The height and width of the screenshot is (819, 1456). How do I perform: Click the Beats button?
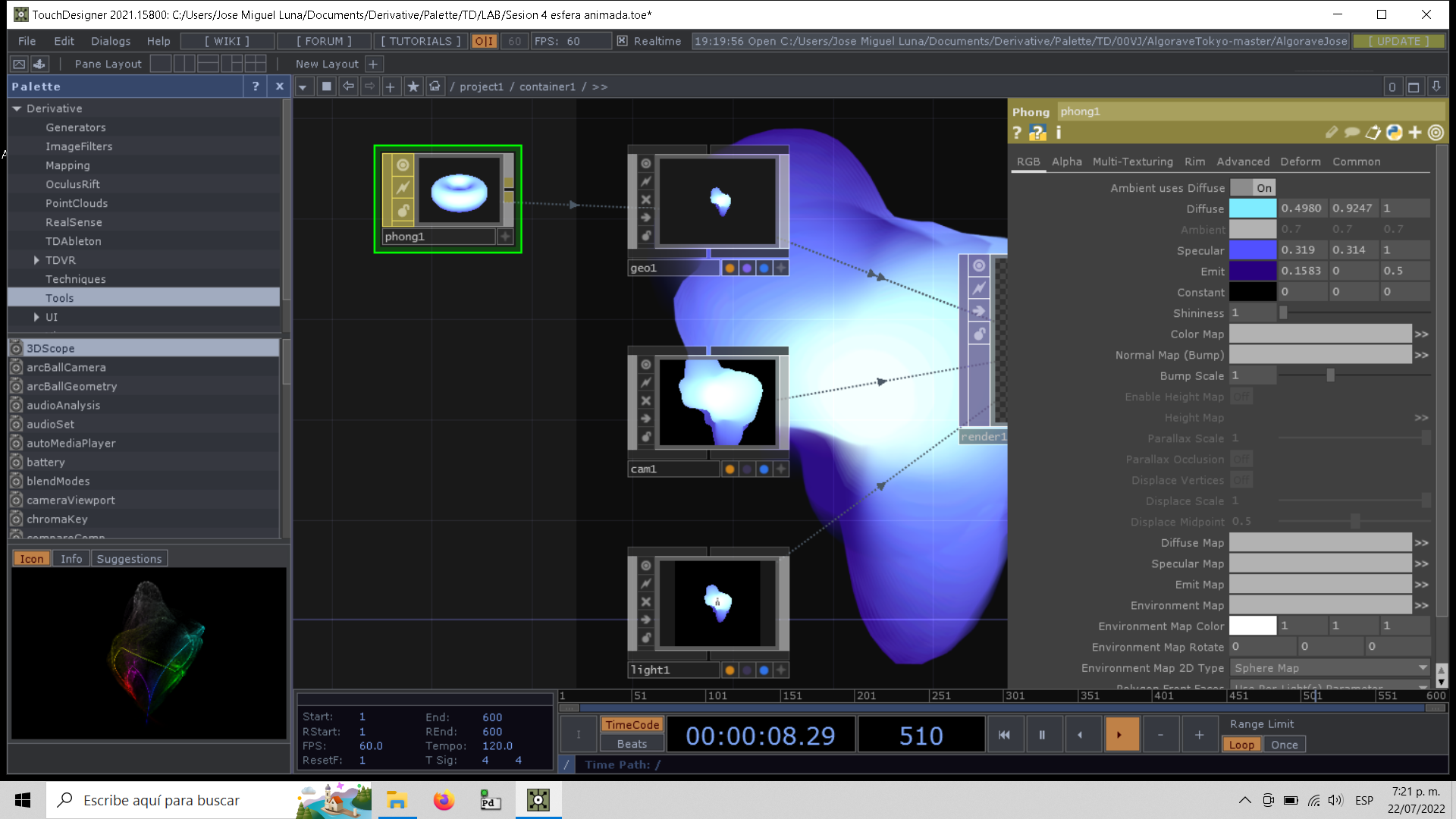coord(632,744)
